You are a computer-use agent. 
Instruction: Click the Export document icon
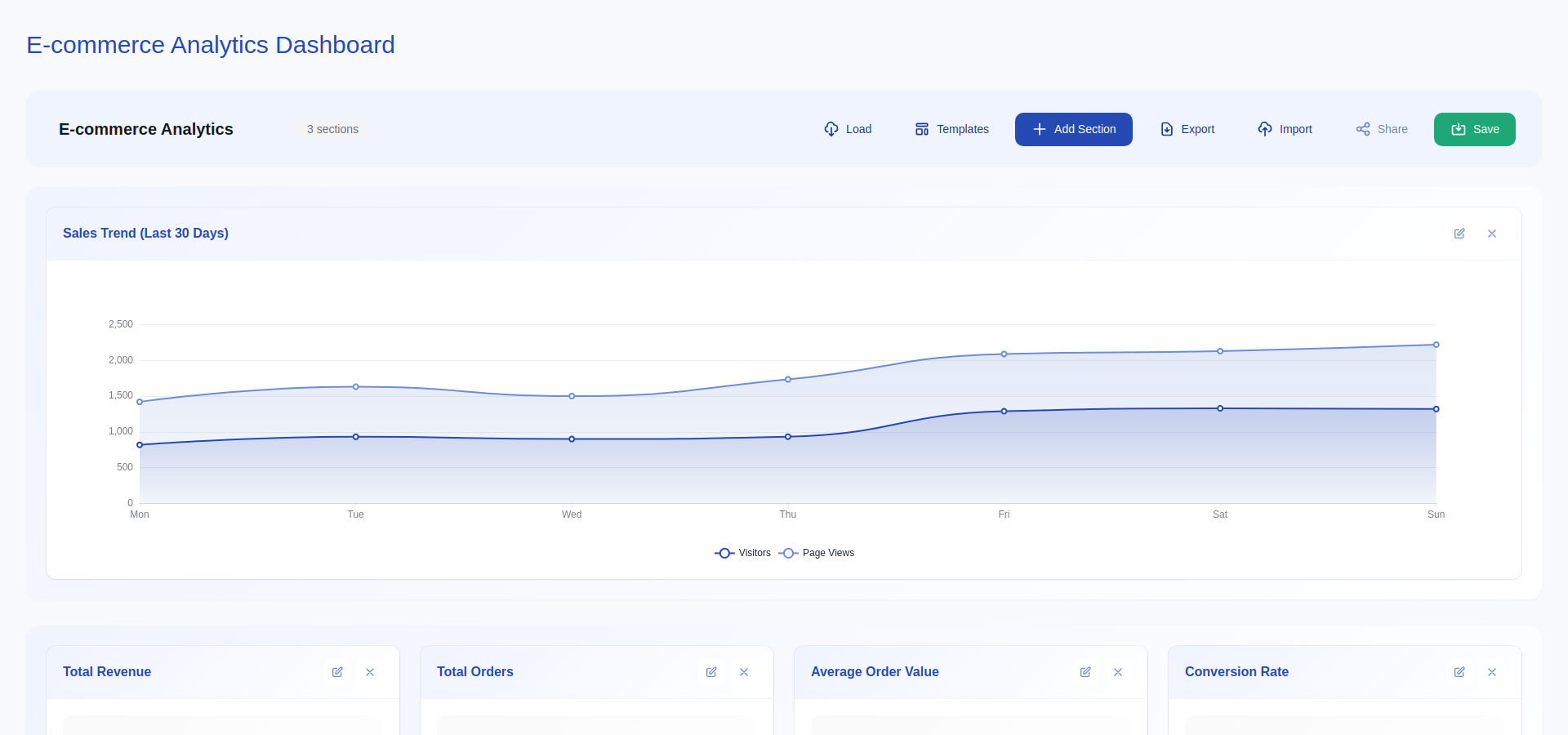[1165, 129]
